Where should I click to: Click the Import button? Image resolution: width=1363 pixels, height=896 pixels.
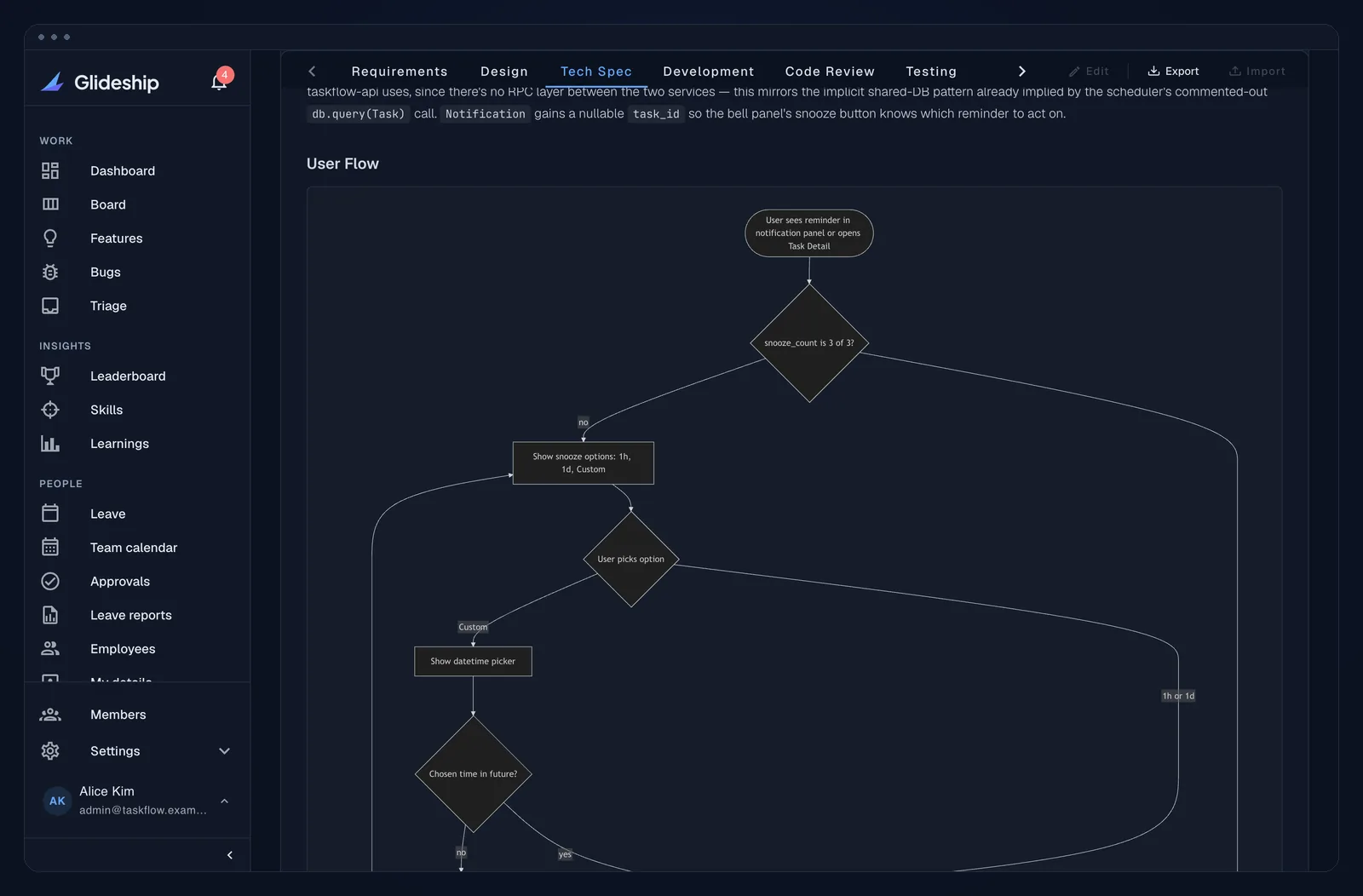pyautogui.click(x=1257, y=72)
